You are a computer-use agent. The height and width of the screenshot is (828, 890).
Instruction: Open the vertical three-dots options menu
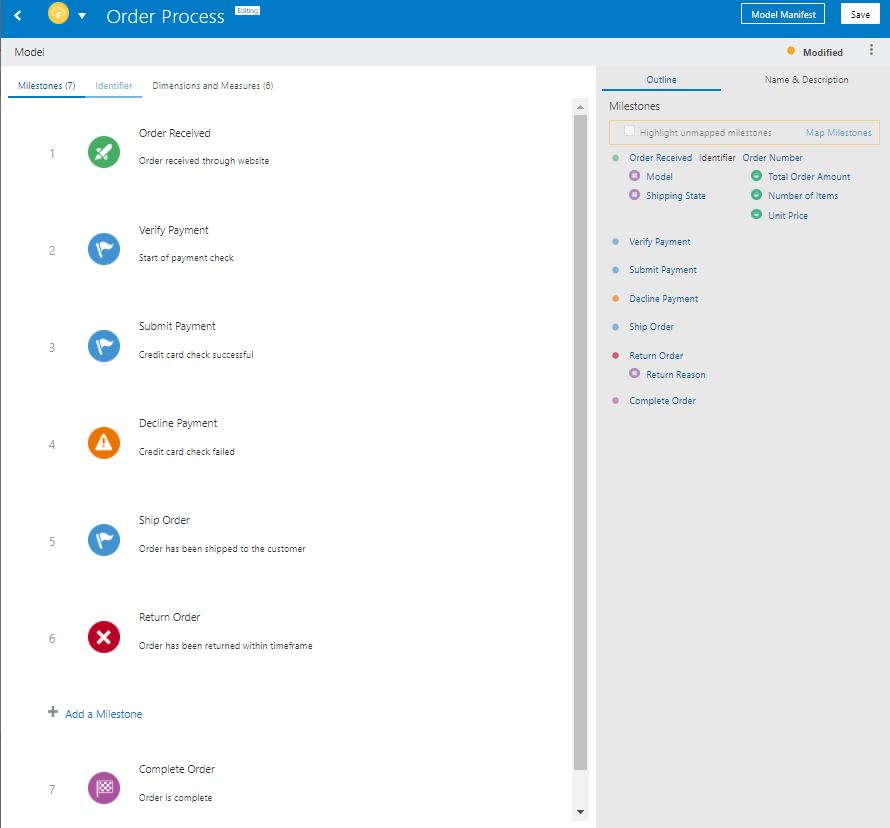pyautogui.click(x=871, y=51)
